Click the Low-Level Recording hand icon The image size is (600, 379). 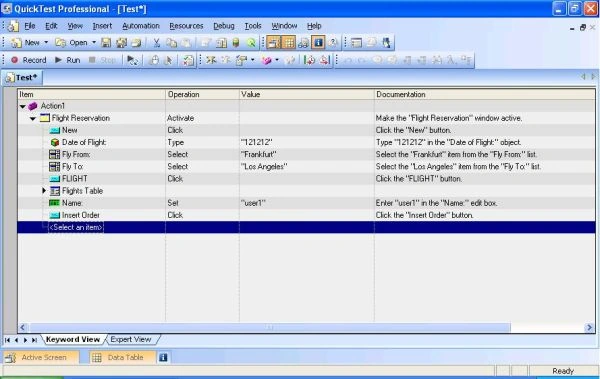point(154,60)
